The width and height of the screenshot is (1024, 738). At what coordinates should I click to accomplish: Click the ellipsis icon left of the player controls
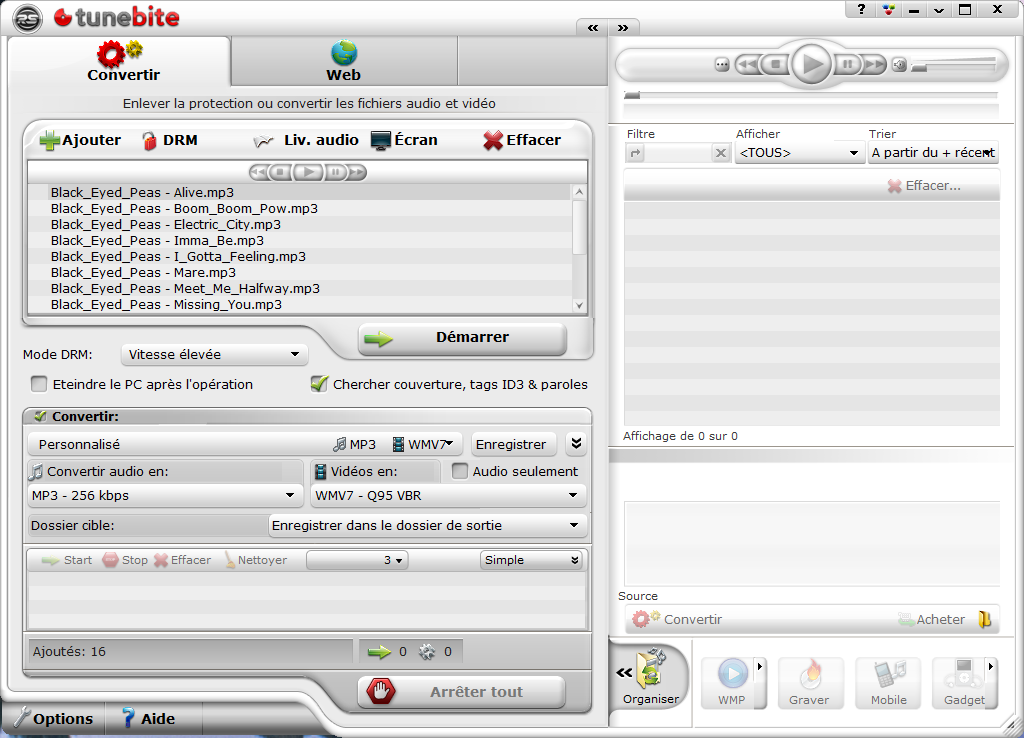pos(722,65)
